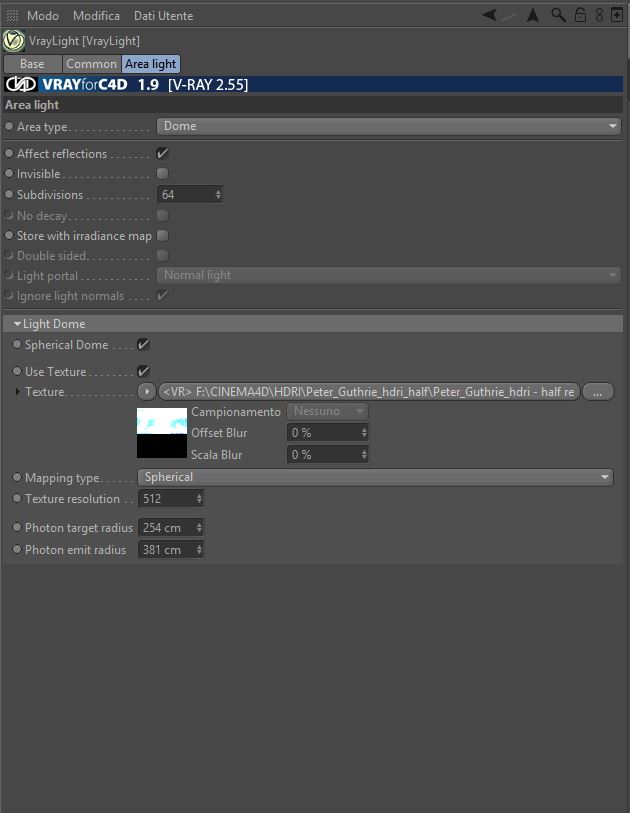630x813 pixels.
Task: Click keyframe dot beside Store with irradiance map
Action: tap(9, 235)
